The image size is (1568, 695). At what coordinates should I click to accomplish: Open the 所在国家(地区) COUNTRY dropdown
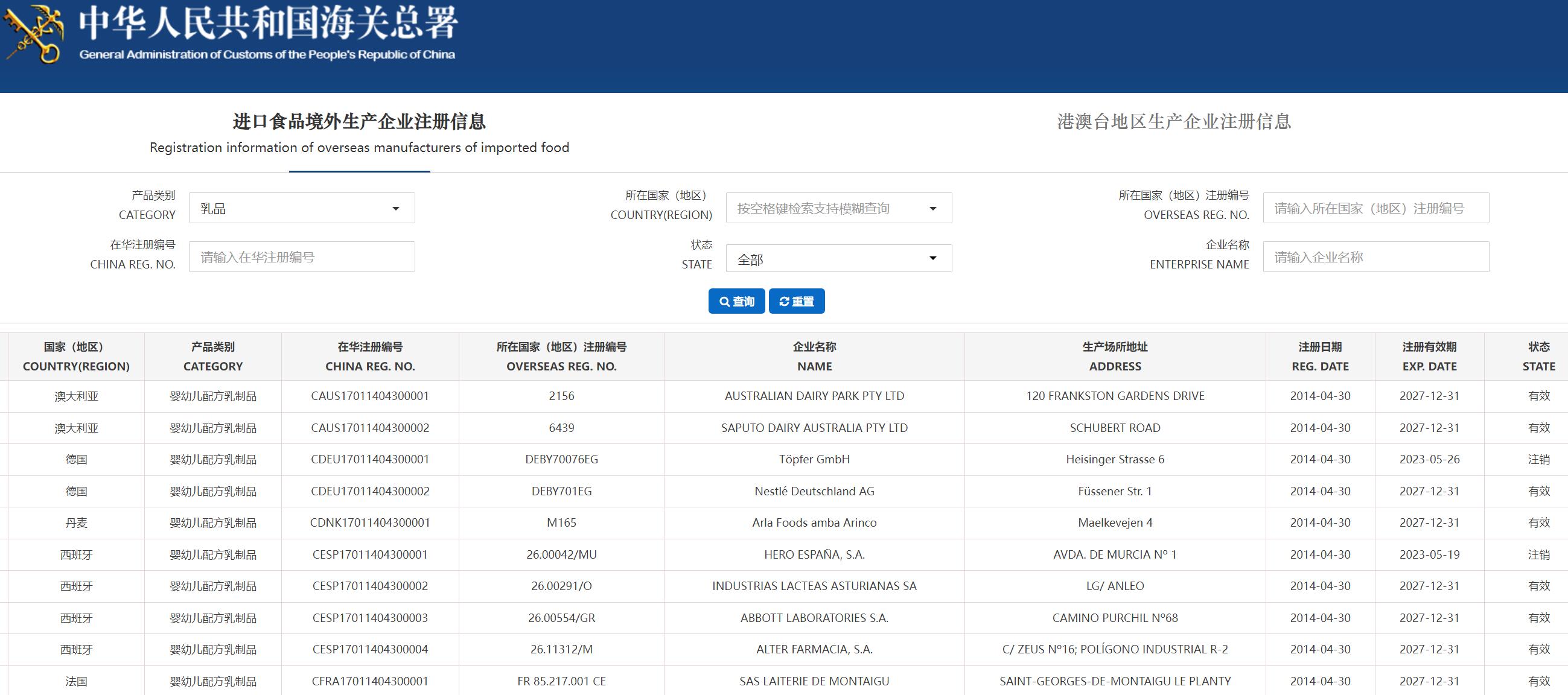839,208
